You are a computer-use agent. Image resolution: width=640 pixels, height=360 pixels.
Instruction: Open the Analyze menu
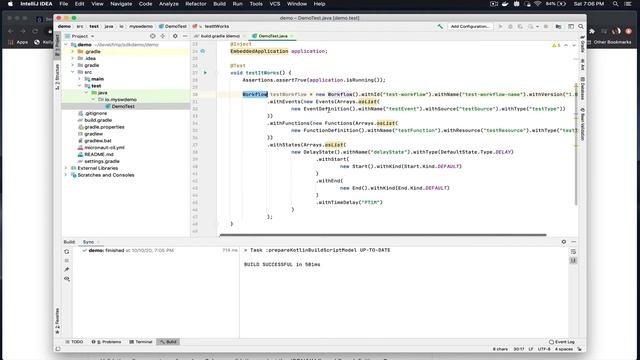[x=169, y=4]
